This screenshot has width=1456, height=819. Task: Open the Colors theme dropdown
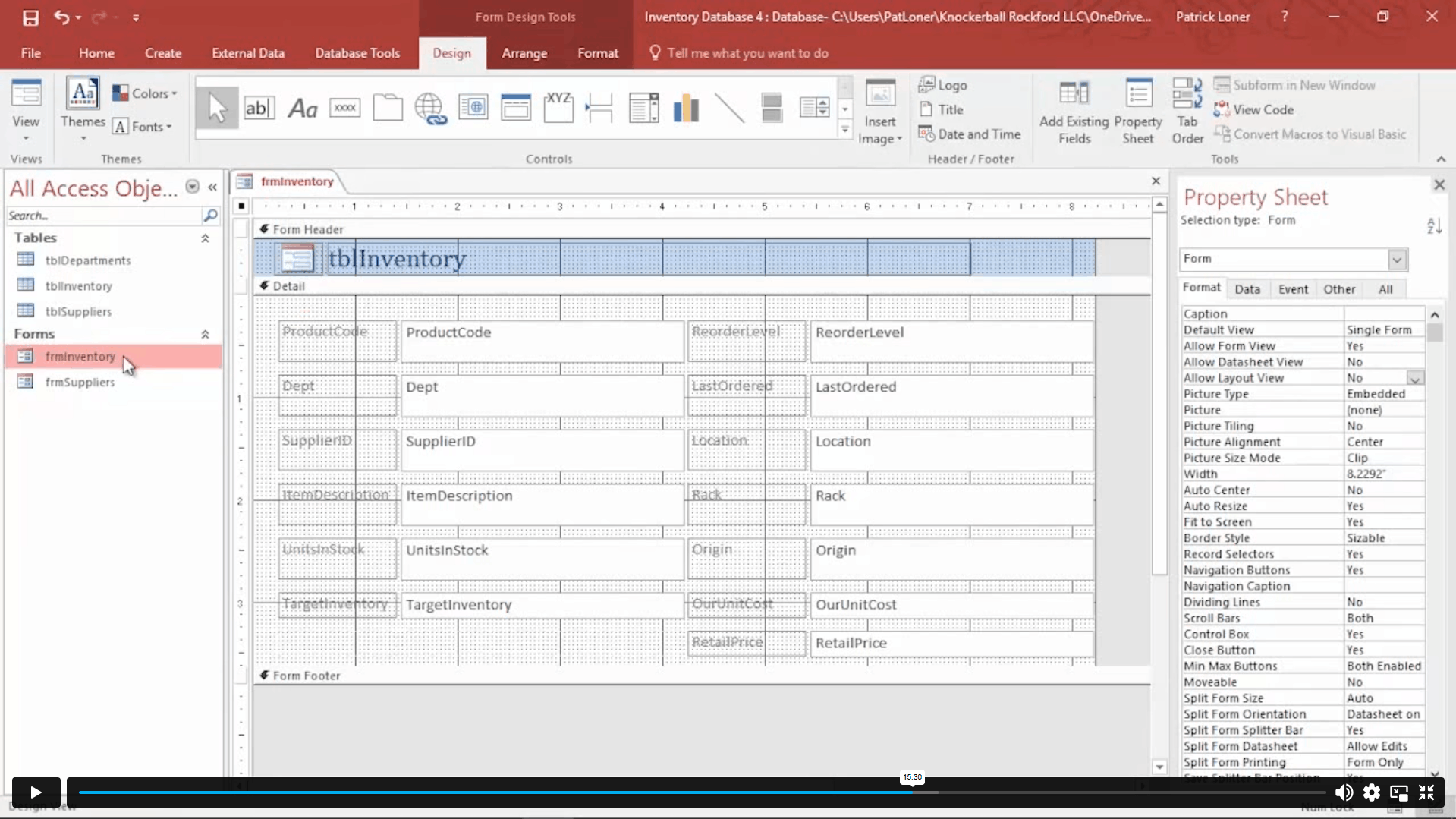[145, 93]
